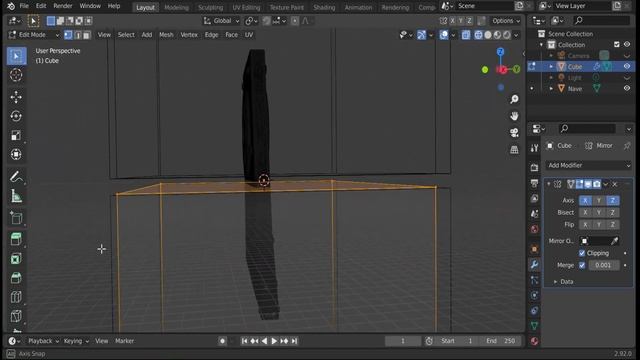This screenshot has height=360, width=640.
Task: Select the Cursor tool
Action: pos(16,75)
